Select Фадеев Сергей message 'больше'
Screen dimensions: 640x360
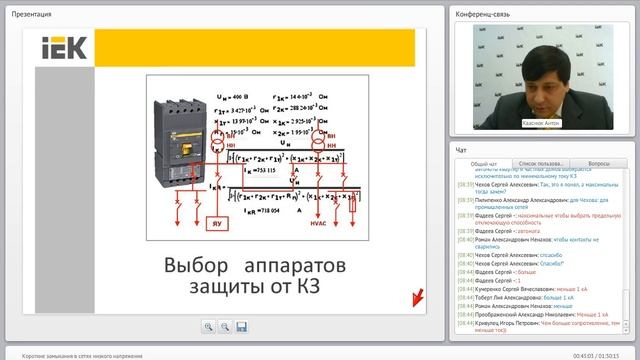(x=496, y=272)
